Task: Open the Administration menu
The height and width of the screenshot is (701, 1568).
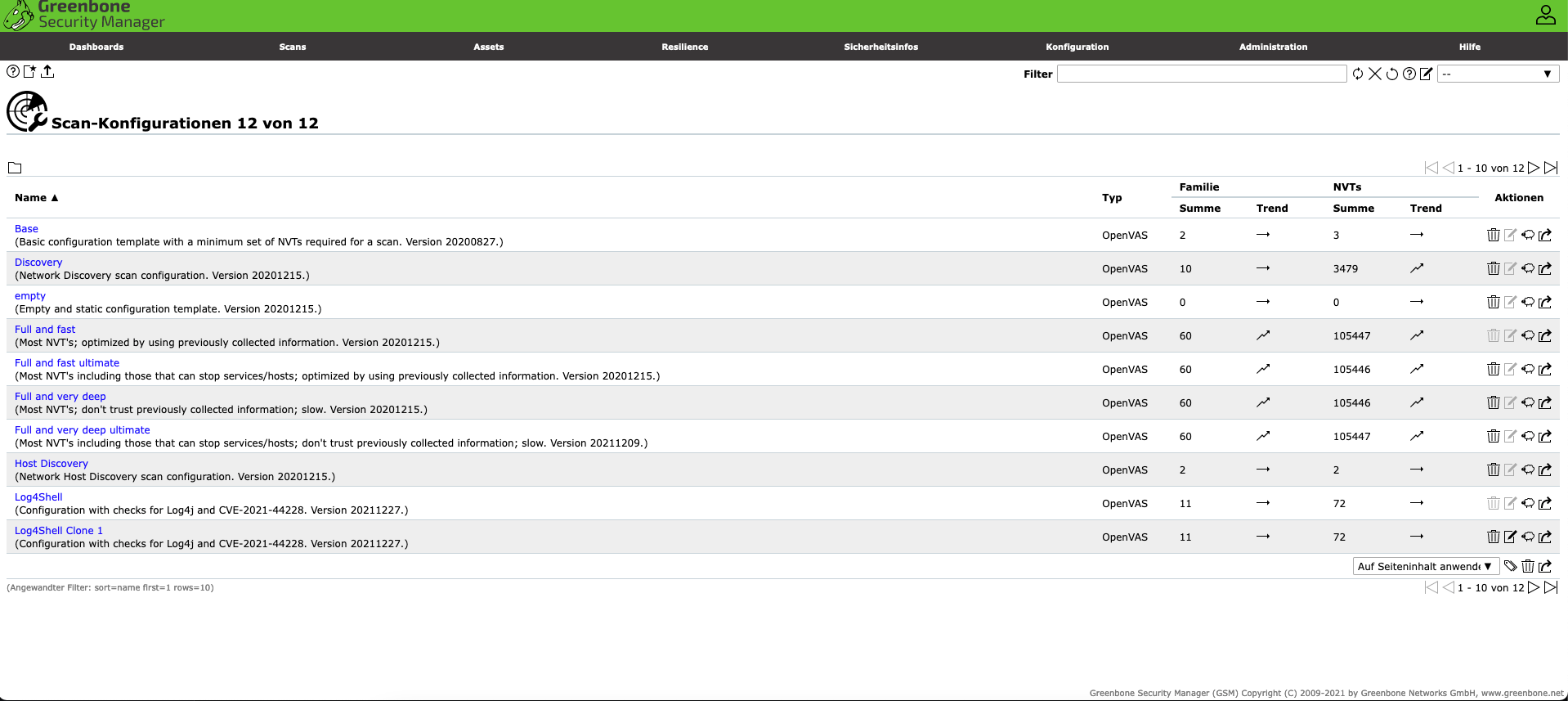Action: [1274, 47]
